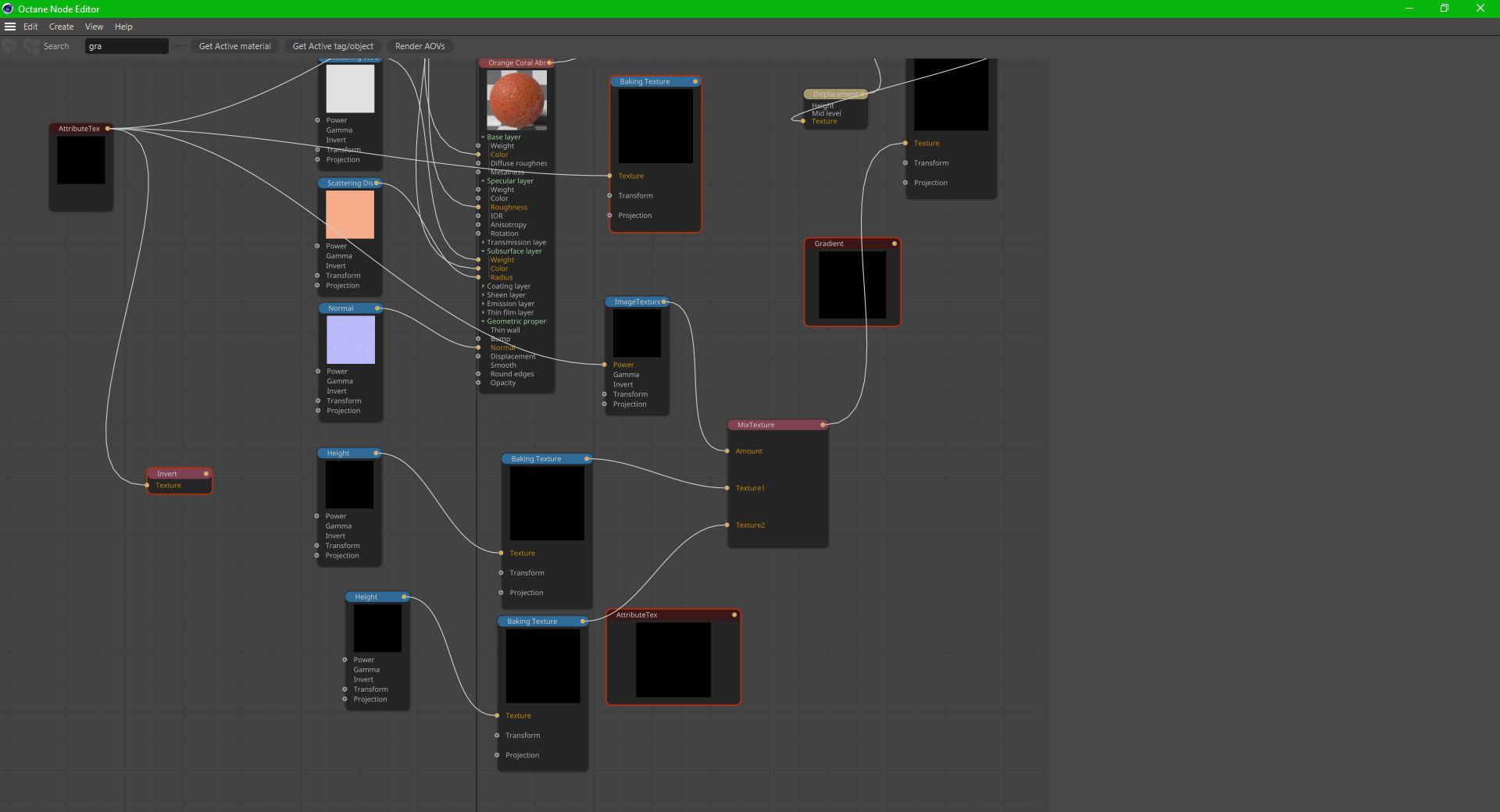Image resolution: width=1500 pixels, height=812 pixels.
Task: Expand the Thin film layer section
Action: [x=483, y=313]
